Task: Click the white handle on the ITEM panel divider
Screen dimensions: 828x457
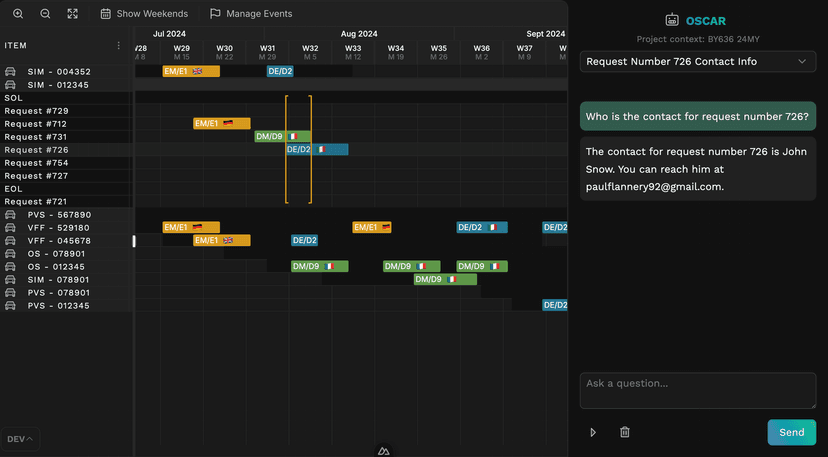Action: tap(134, 241)
